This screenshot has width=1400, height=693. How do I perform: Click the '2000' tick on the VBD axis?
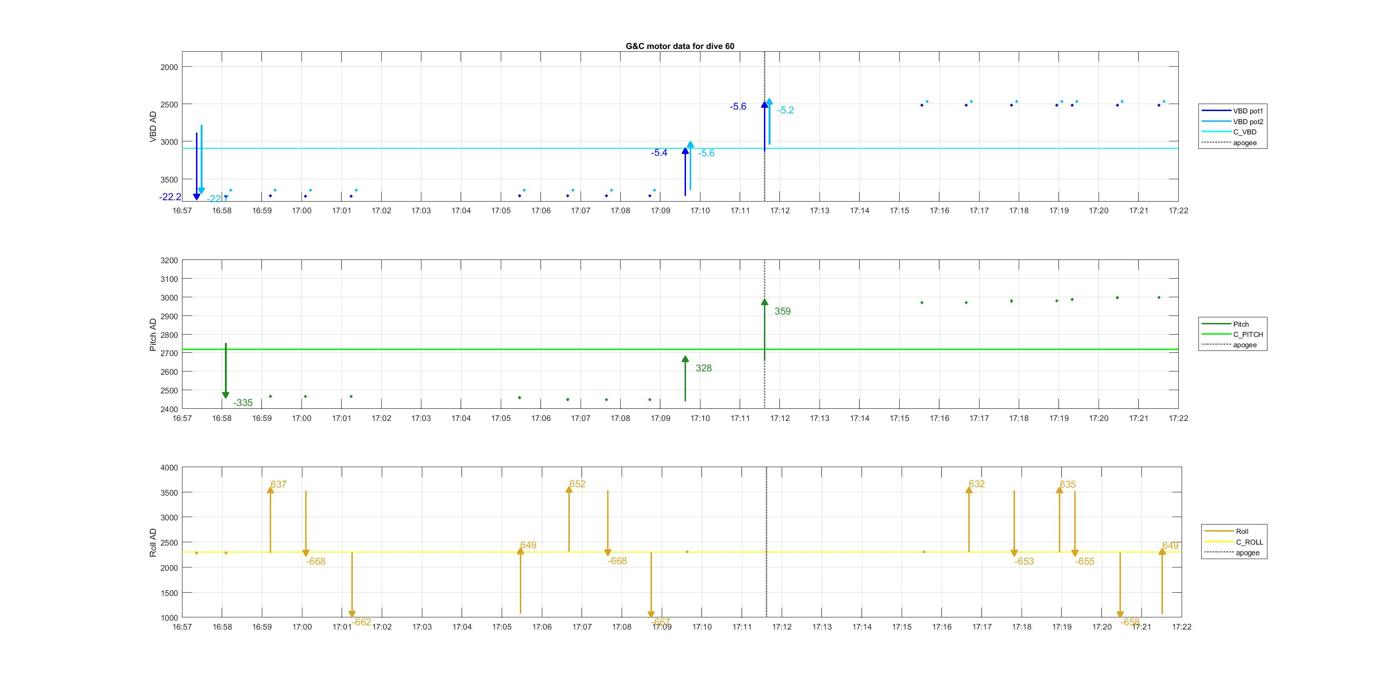(169, 67)
